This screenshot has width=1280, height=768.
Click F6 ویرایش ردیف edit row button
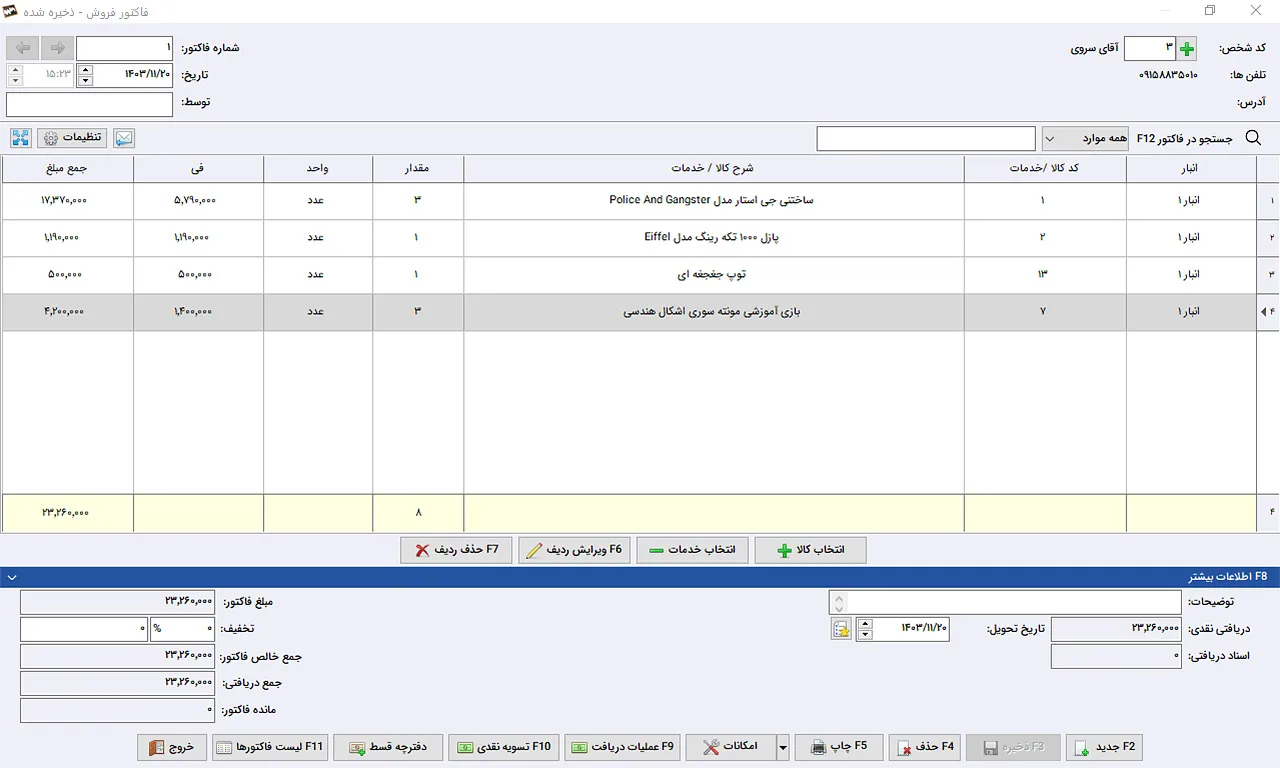pos(574,550)
